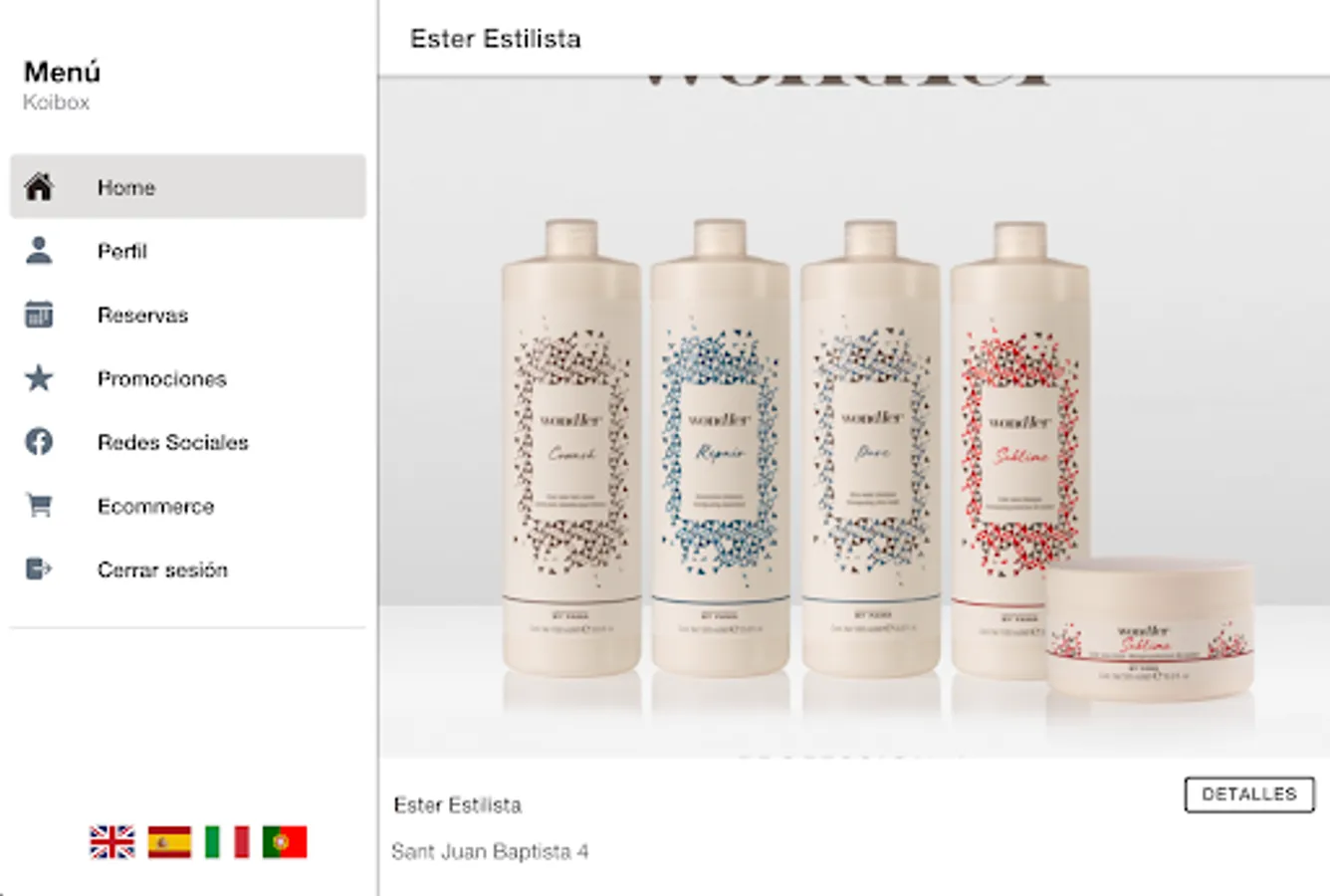Image resolution: width=1330 pixels, height=896 pixels.
Task: Select the Spanish flag language option
Action: [x=169, y=842]
